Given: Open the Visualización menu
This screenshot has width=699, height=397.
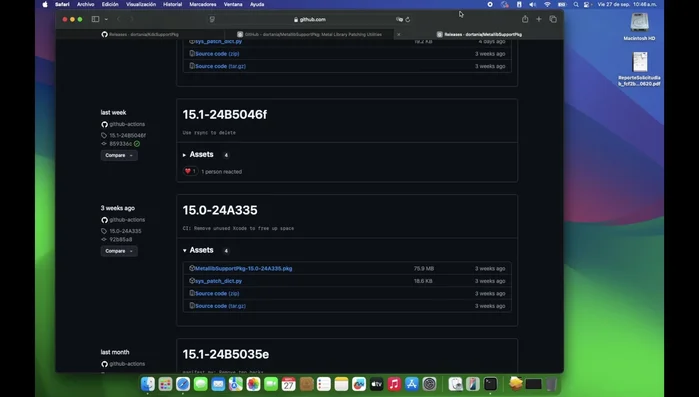Looking at the screenshot, I should pyautogui.click(x=141, y=4).
